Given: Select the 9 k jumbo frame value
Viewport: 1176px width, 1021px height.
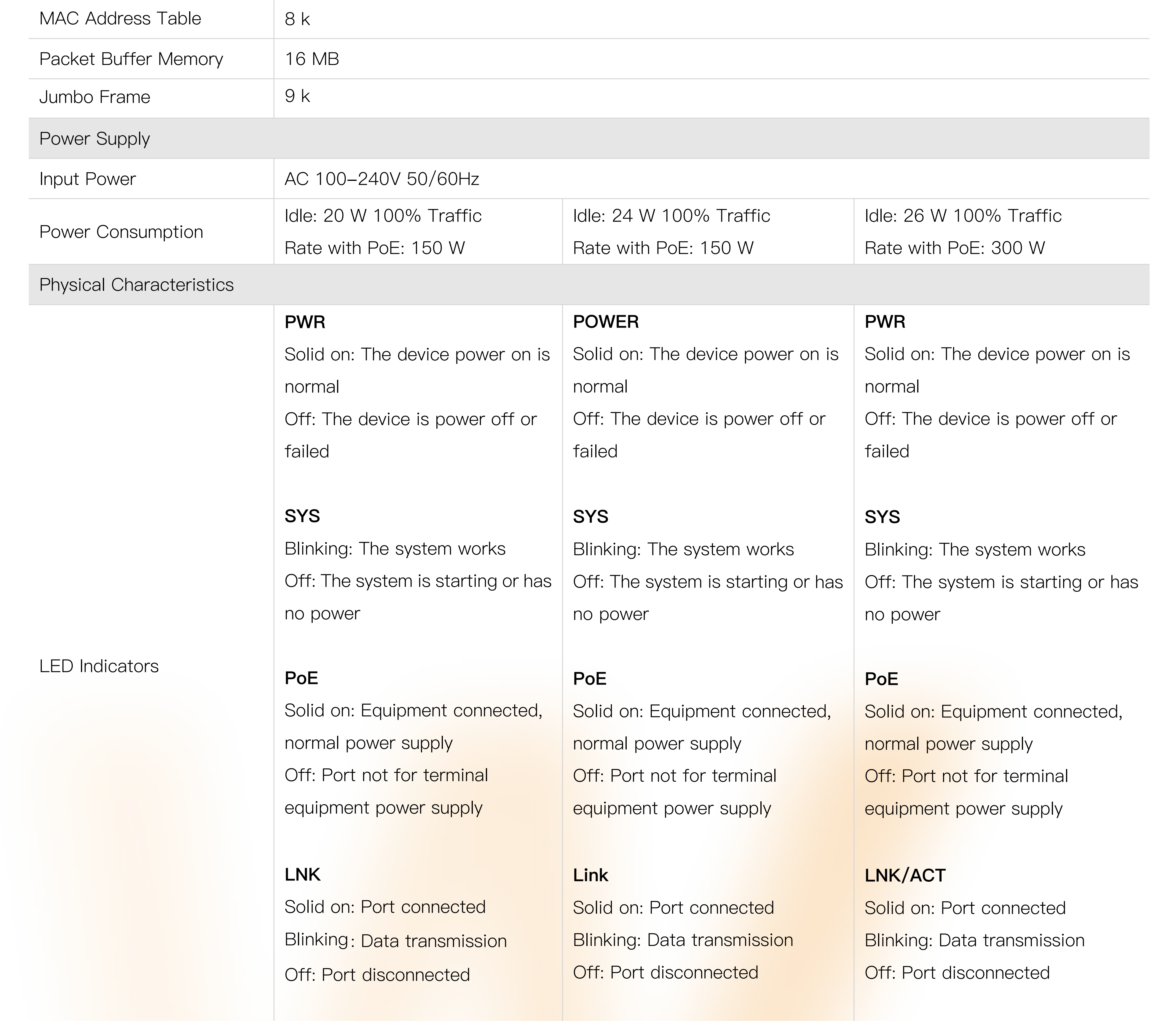Looking at the screenshot, I should [x=297, y=96].
